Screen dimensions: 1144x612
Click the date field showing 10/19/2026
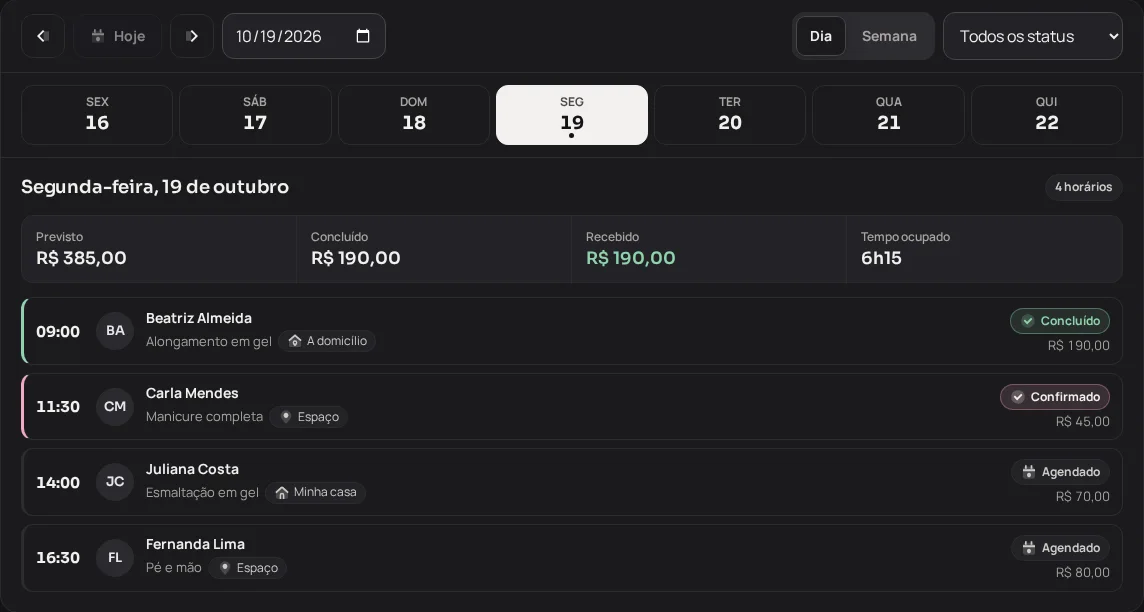pos(304,36)
